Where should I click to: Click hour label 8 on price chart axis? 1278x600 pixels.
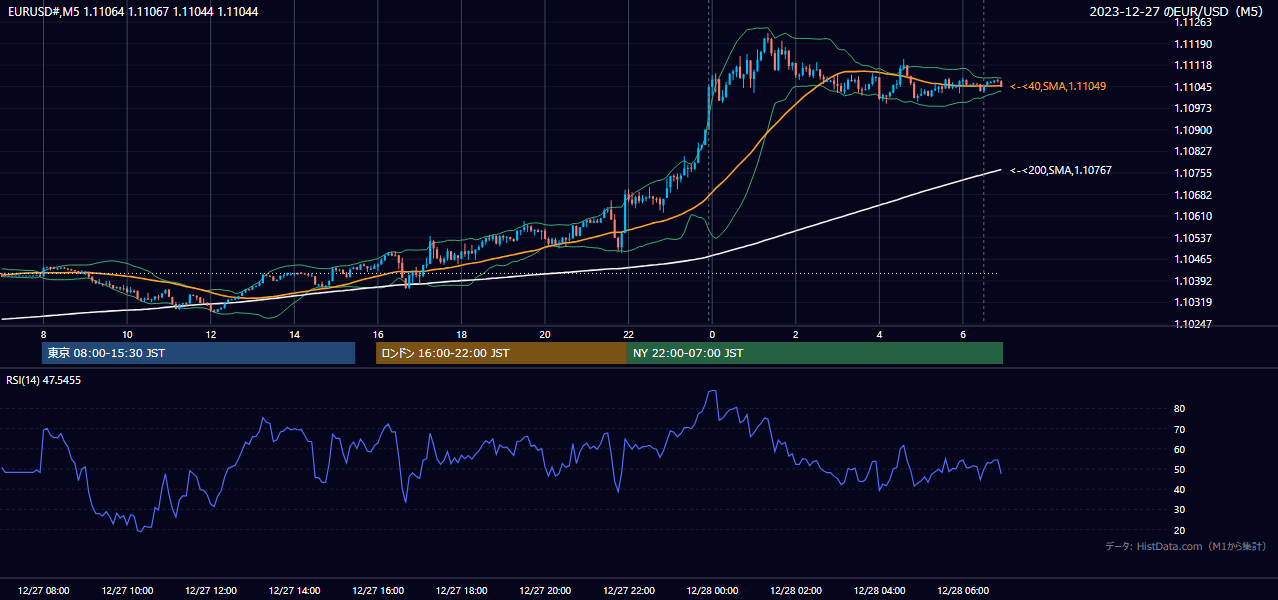[x=43, y=334]
